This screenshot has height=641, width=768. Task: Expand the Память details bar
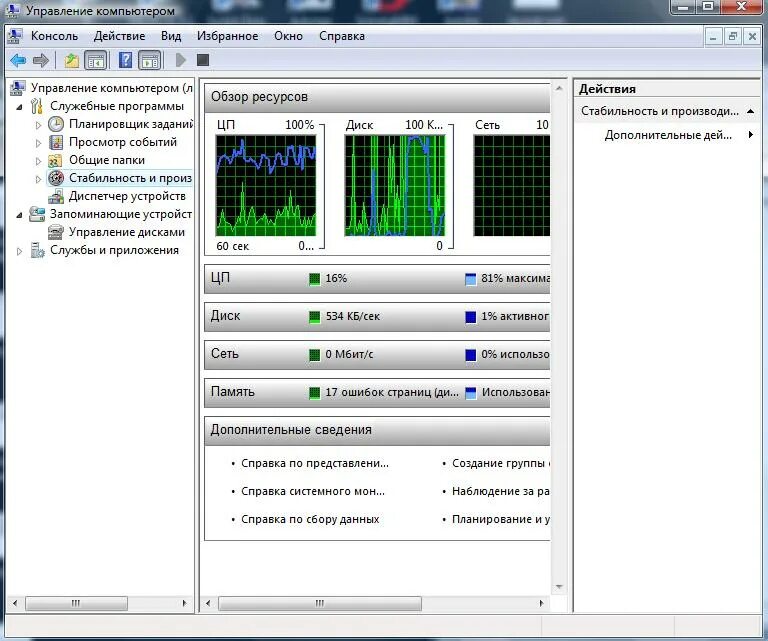point(377,392)
